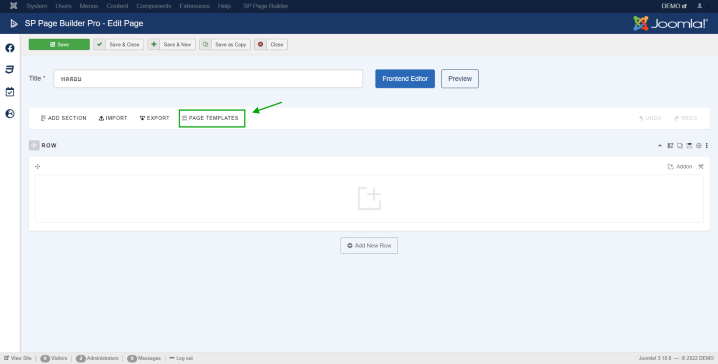Click Administrators count in status bar

coord(97,358)
